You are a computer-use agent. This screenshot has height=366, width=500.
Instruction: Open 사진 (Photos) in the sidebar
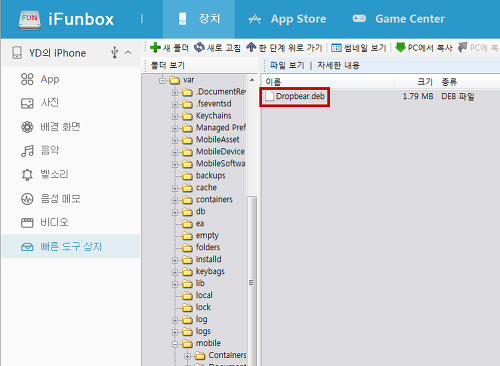coord(71,103)
